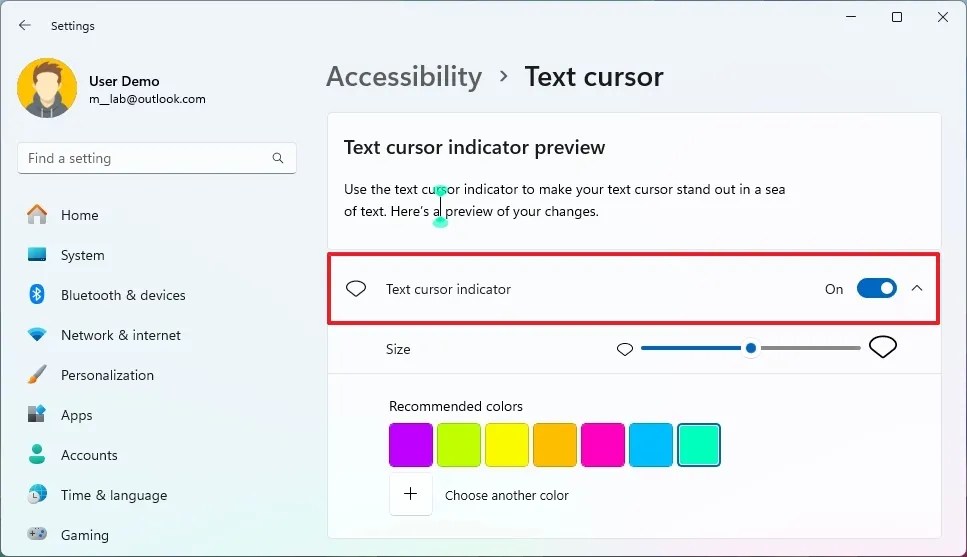967x557 pixels.
Task: Click the Text cursor indicator preview heading
Action: (x=474, y=147)
